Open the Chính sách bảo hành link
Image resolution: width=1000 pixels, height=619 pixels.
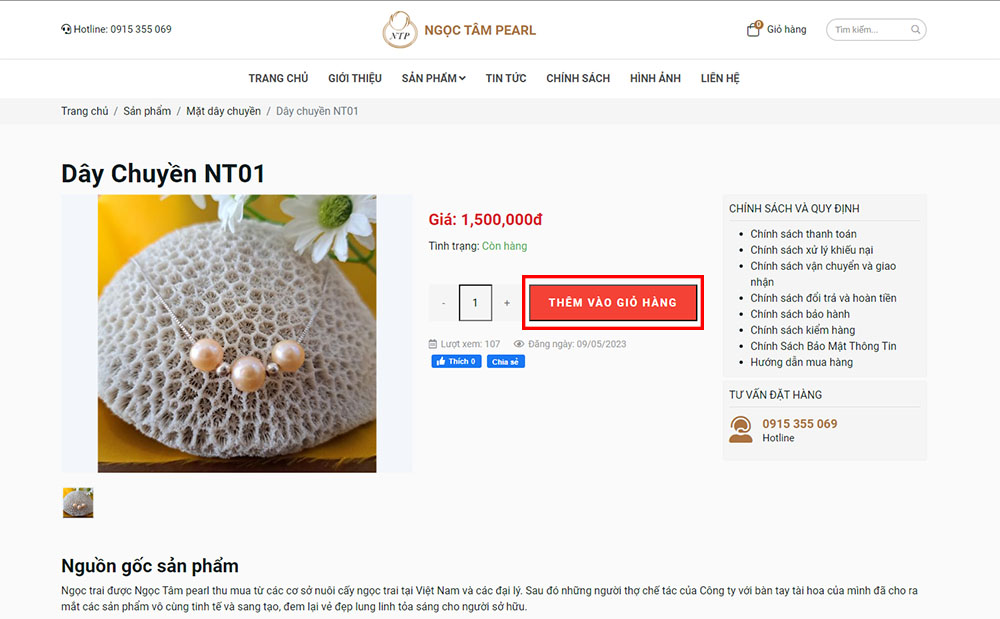[x=802, y=314]
